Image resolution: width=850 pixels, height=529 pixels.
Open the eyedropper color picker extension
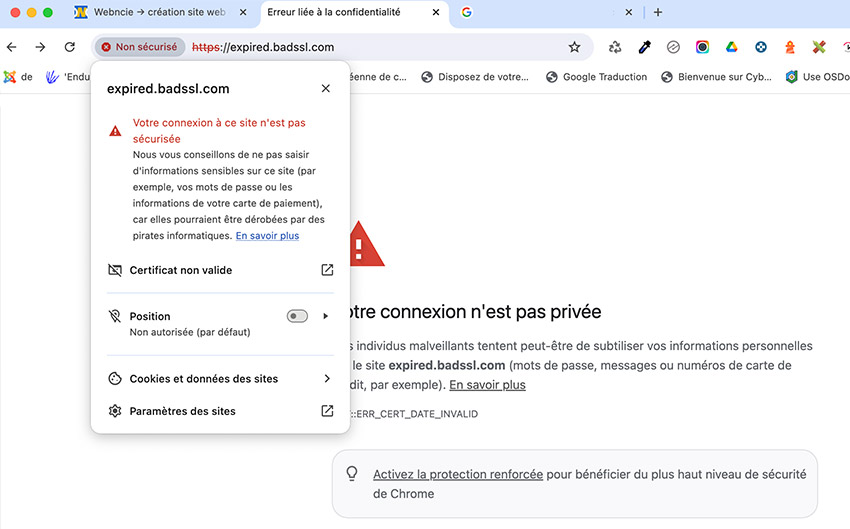[645, 47]
